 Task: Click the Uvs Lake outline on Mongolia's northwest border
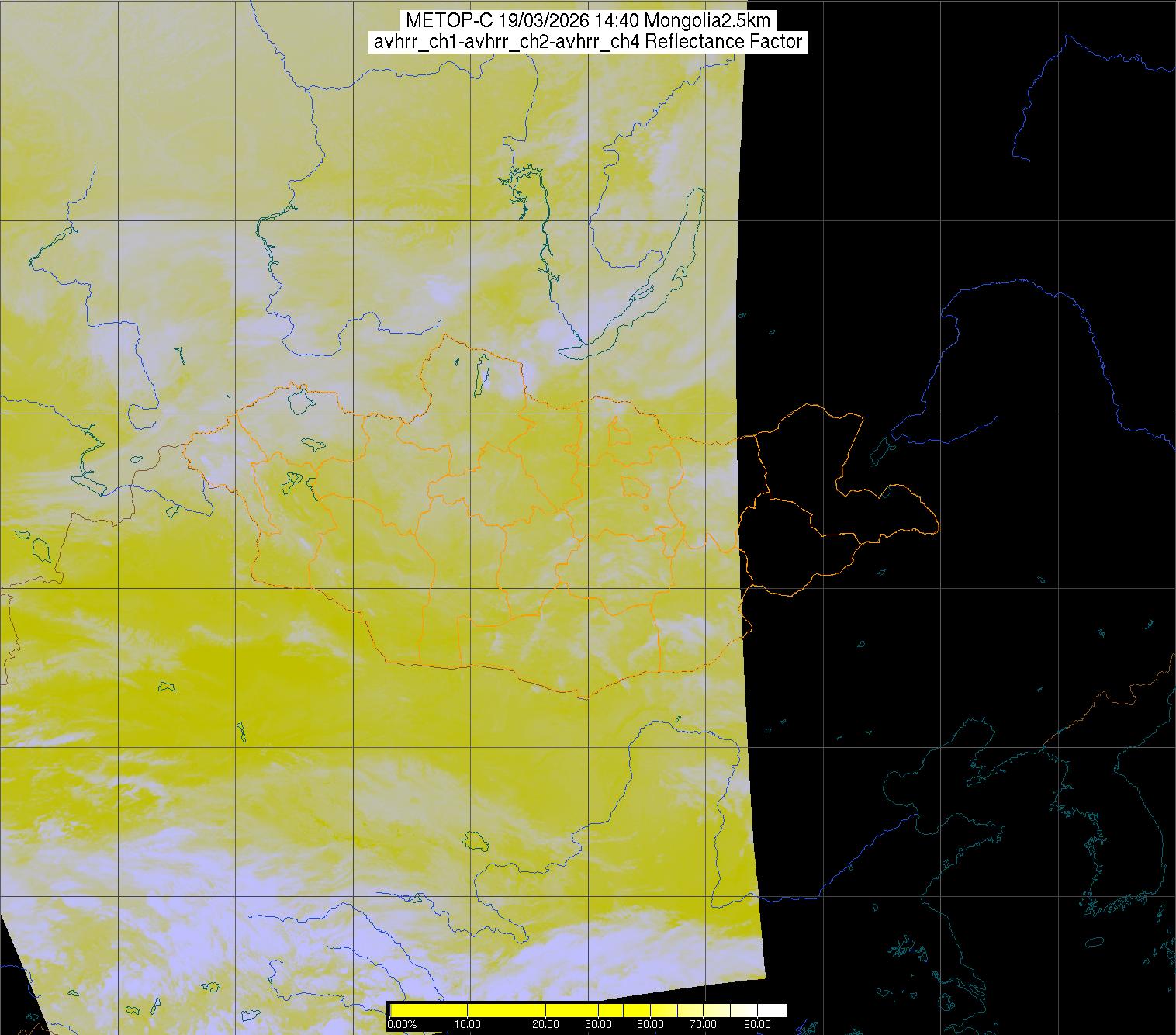click(x=300, y=400)
